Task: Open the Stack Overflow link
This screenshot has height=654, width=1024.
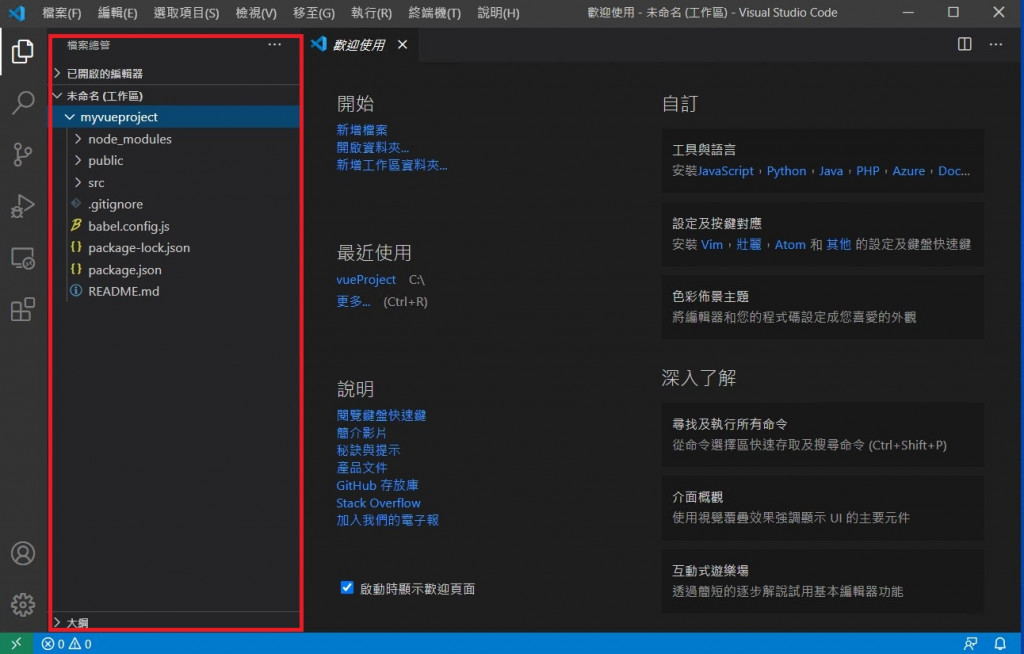Action: (x=378, y=503)
